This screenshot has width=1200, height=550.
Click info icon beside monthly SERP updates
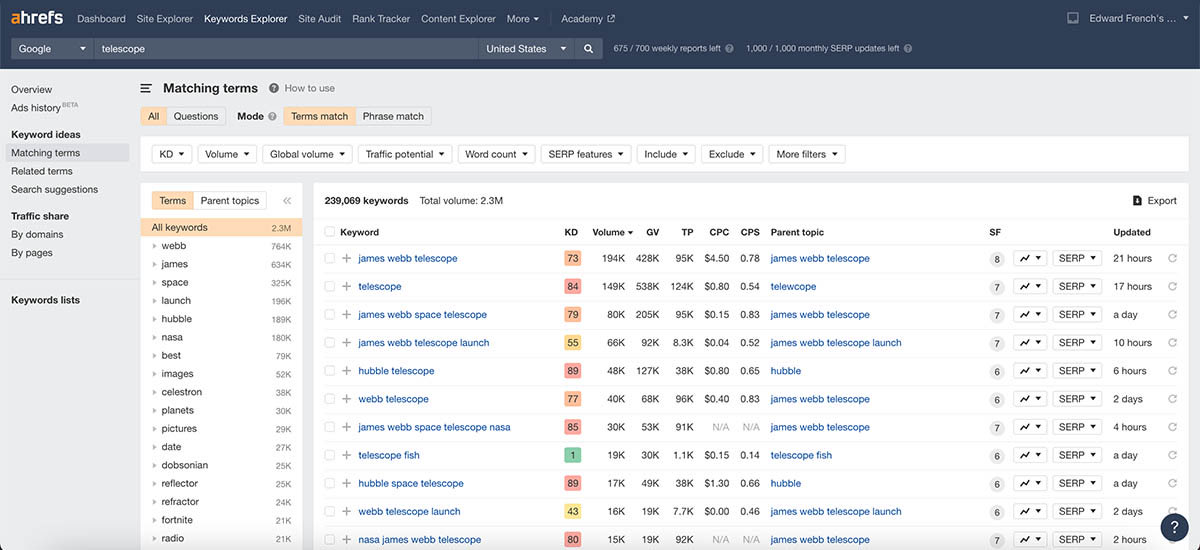907,48
